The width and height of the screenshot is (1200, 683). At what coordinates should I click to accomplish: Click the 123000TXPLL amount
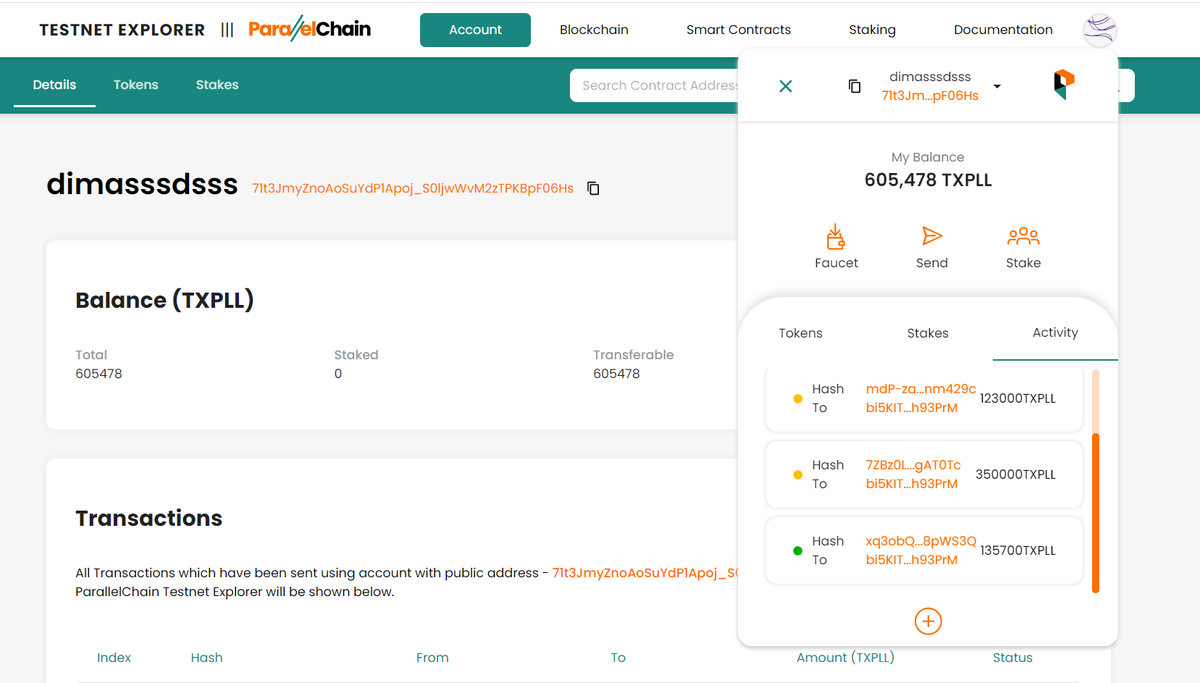[x=1017, y=398]
